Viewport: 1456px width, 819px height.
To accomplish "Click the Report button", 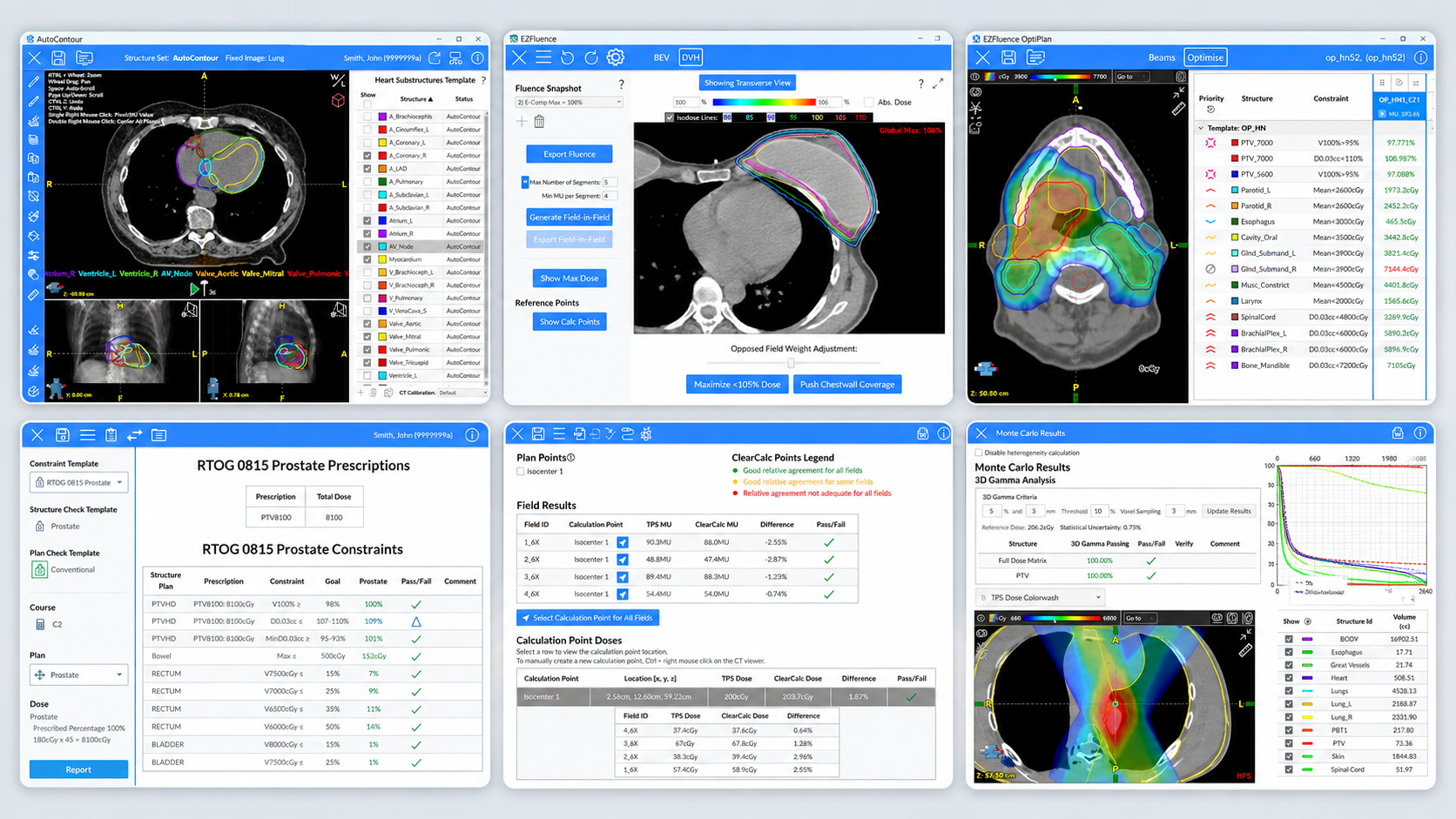I will click(78, 769).
